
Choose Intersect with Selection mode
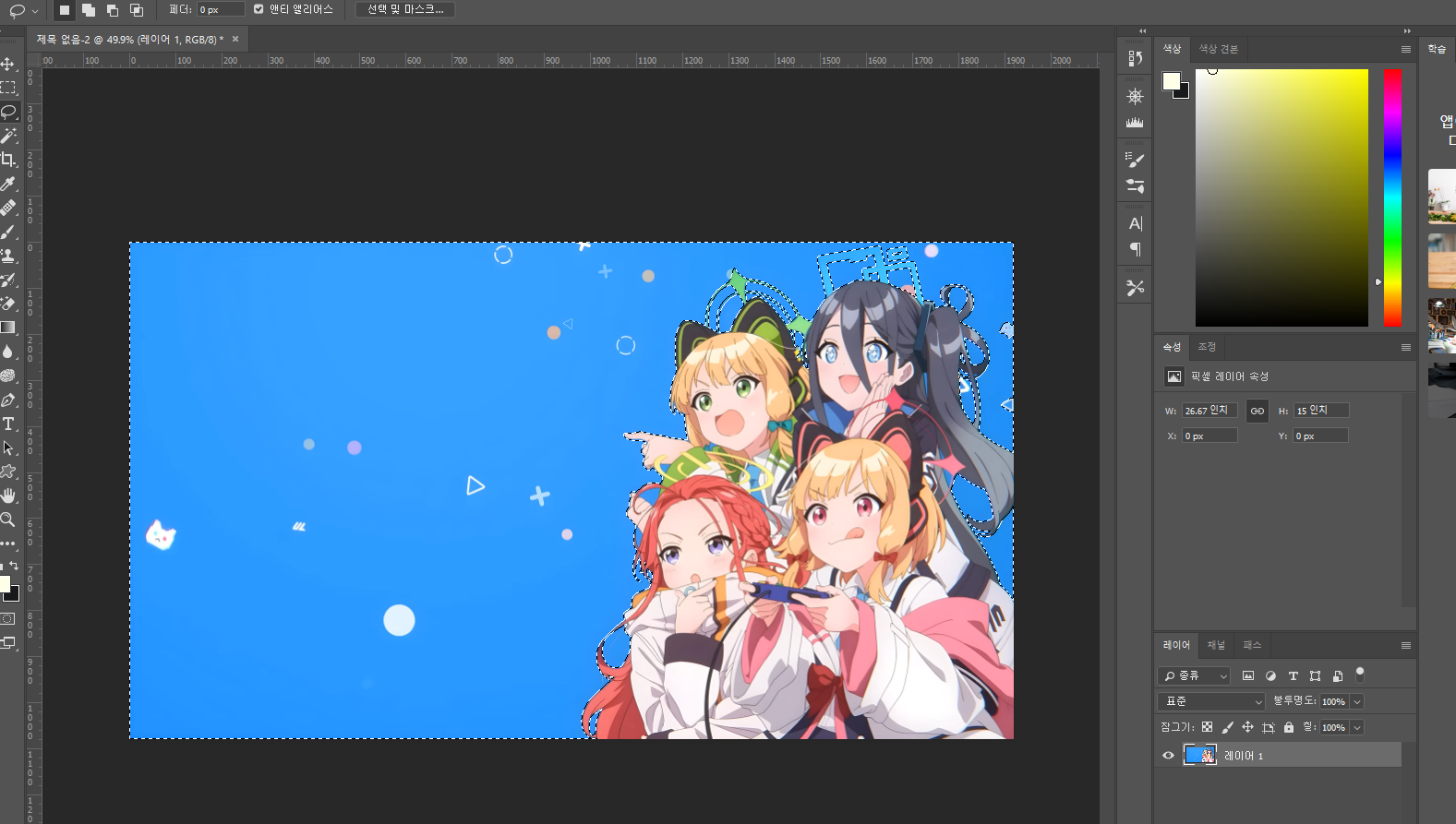tap(137, 10)
